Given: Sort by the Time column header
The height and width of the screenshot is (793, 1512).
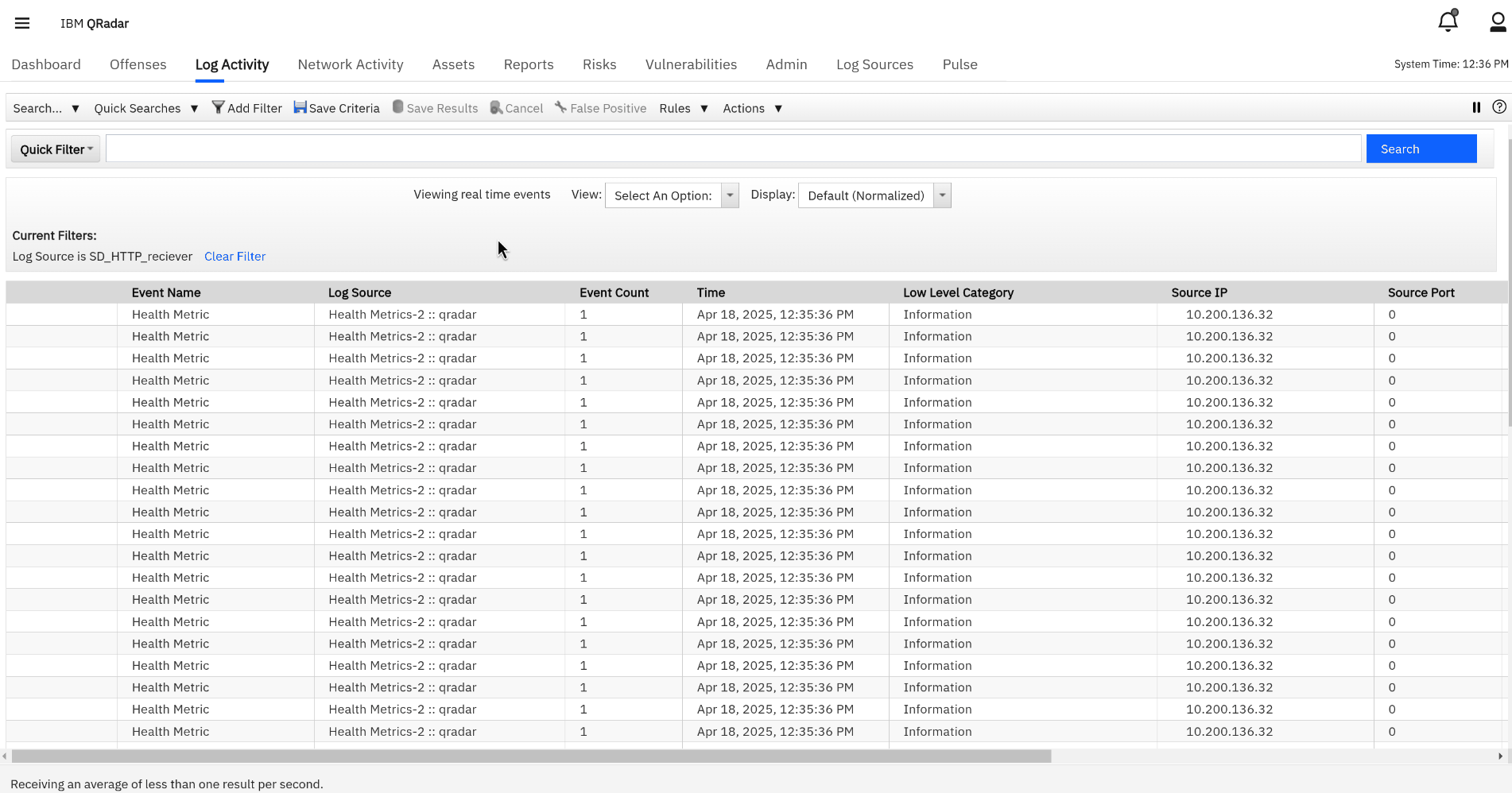Looking at the screenshot, I should tap(711, 292).
